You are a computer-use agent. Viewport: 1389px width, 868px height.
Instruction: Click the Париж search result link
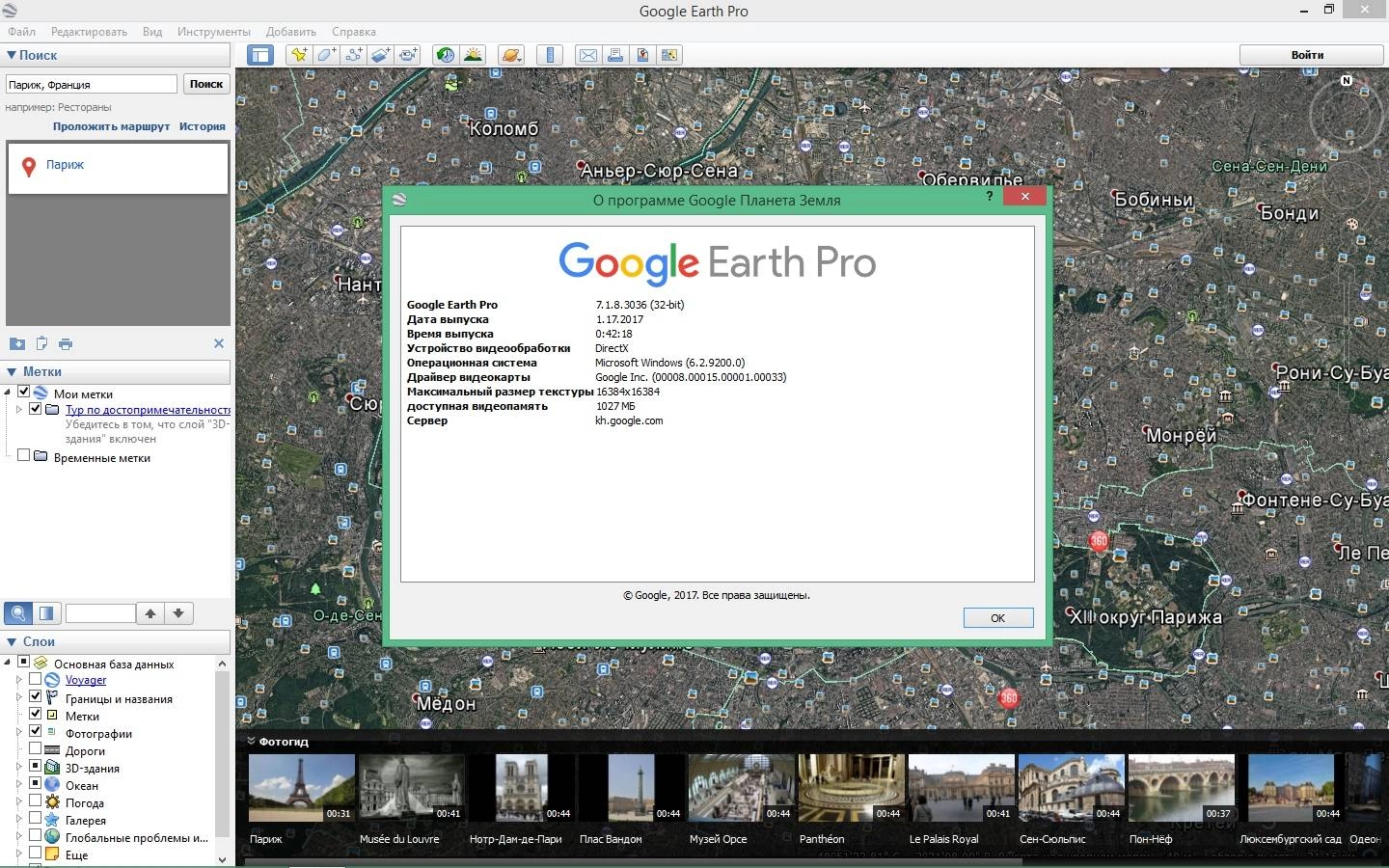point(65,165)
